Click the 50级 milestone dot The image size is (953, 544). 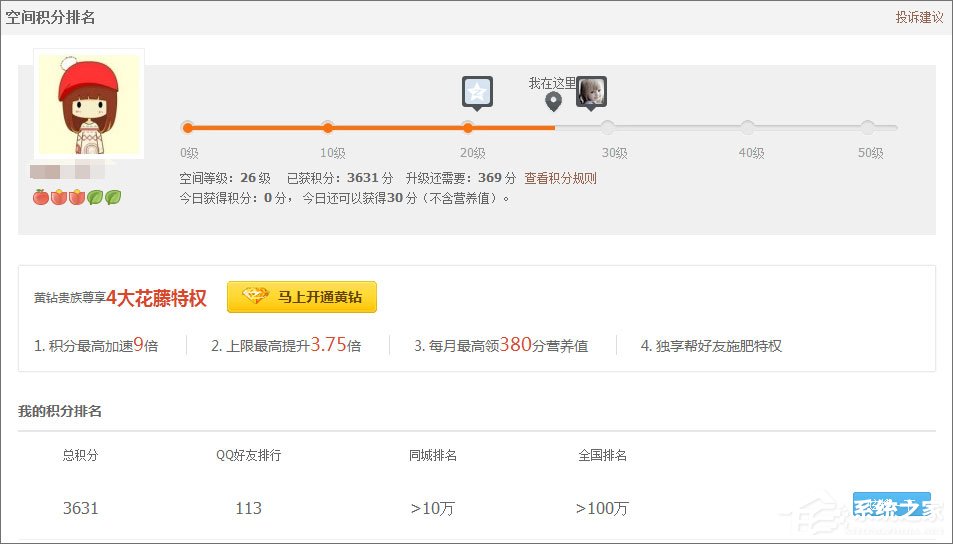(867, 127)
